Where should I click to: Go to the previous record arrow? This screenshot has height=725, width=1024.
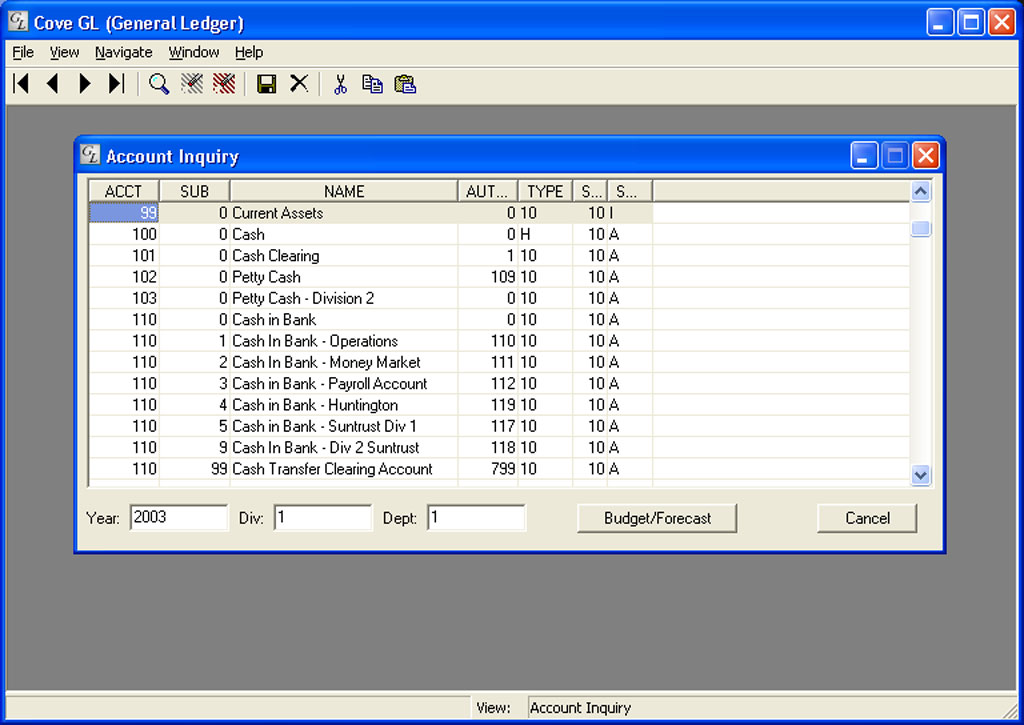click(x=53, y=84)
